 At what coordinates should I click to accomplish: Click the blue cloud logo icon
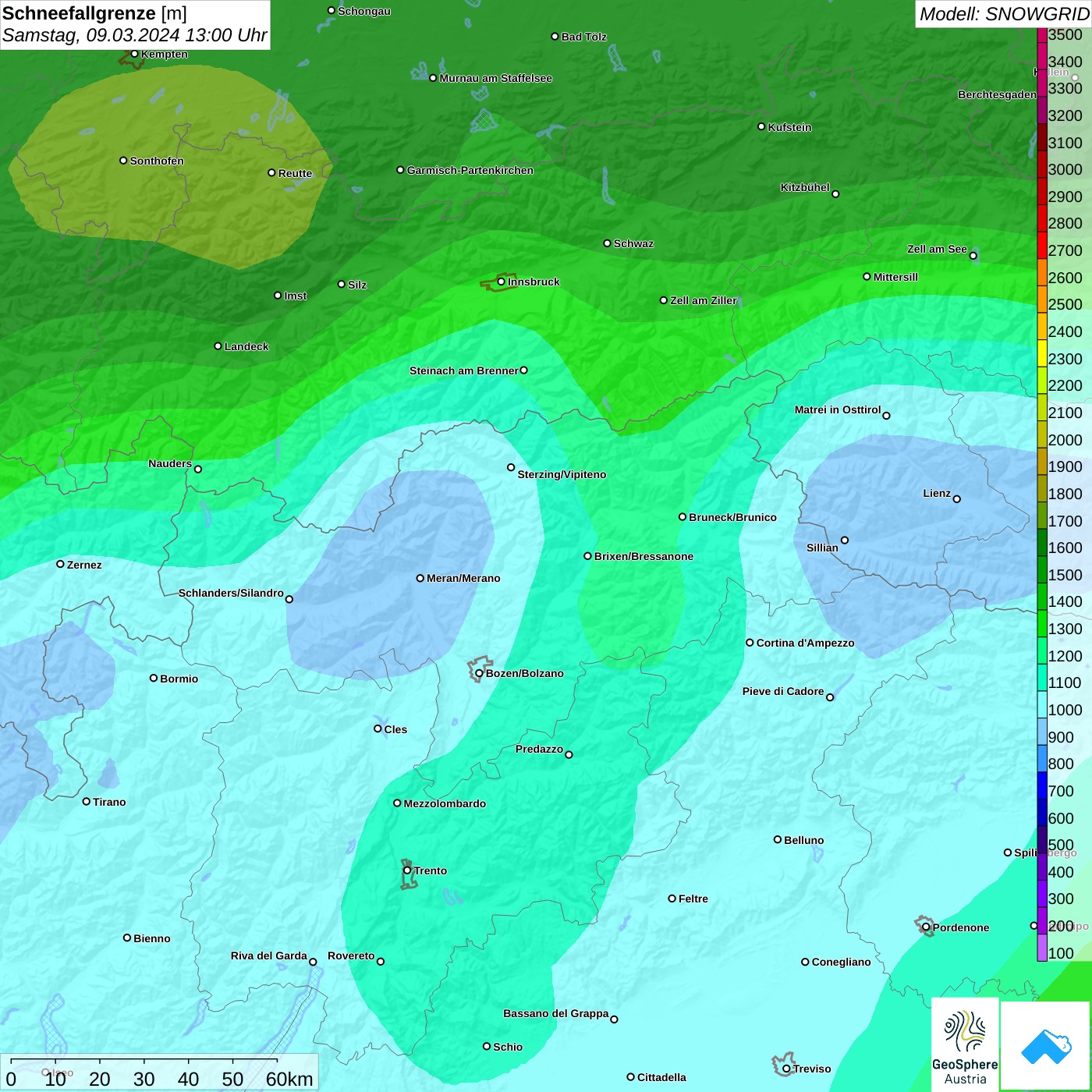point(1046,1046)
